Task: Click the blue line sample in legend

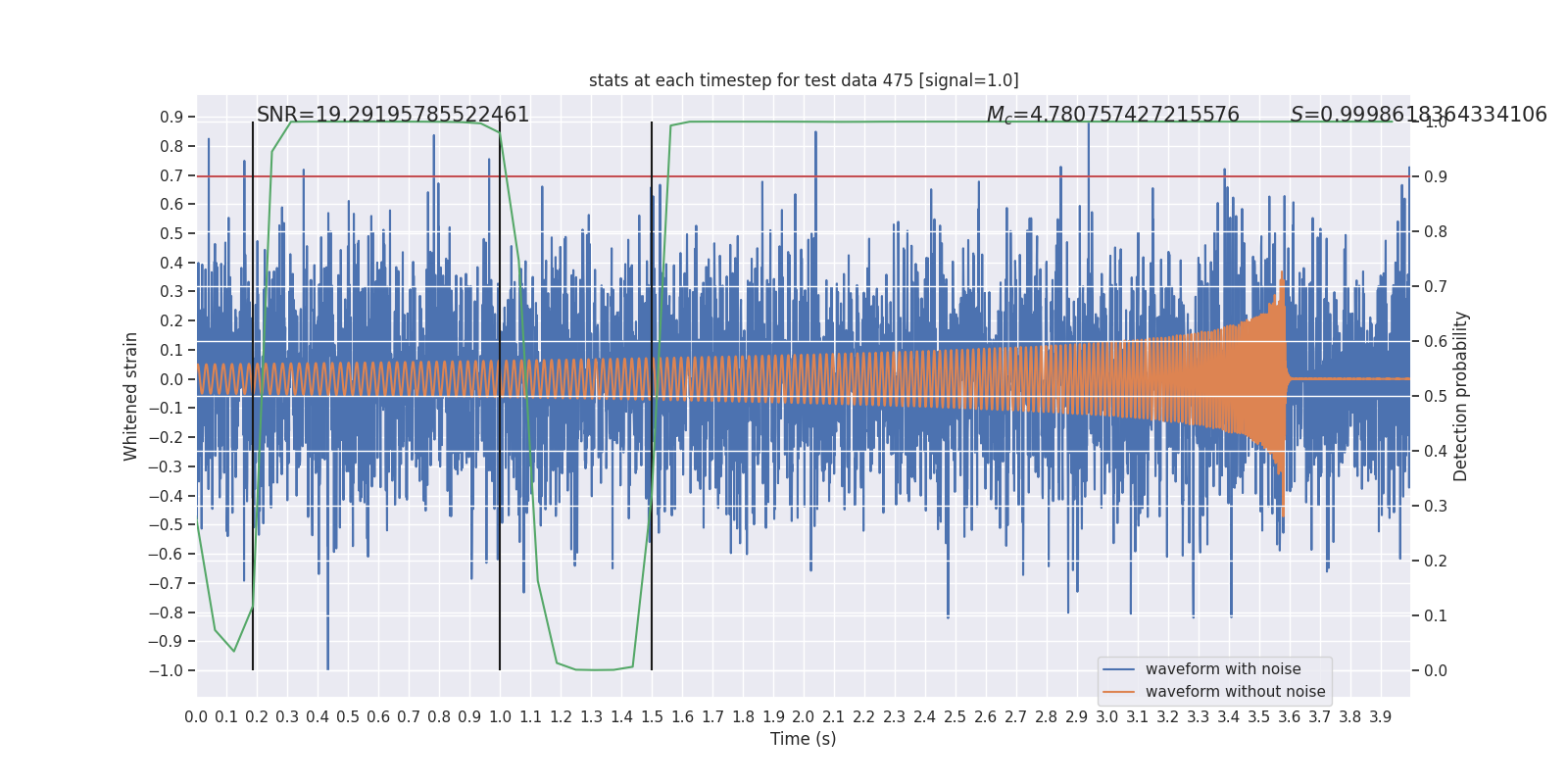Action: 1119,669
